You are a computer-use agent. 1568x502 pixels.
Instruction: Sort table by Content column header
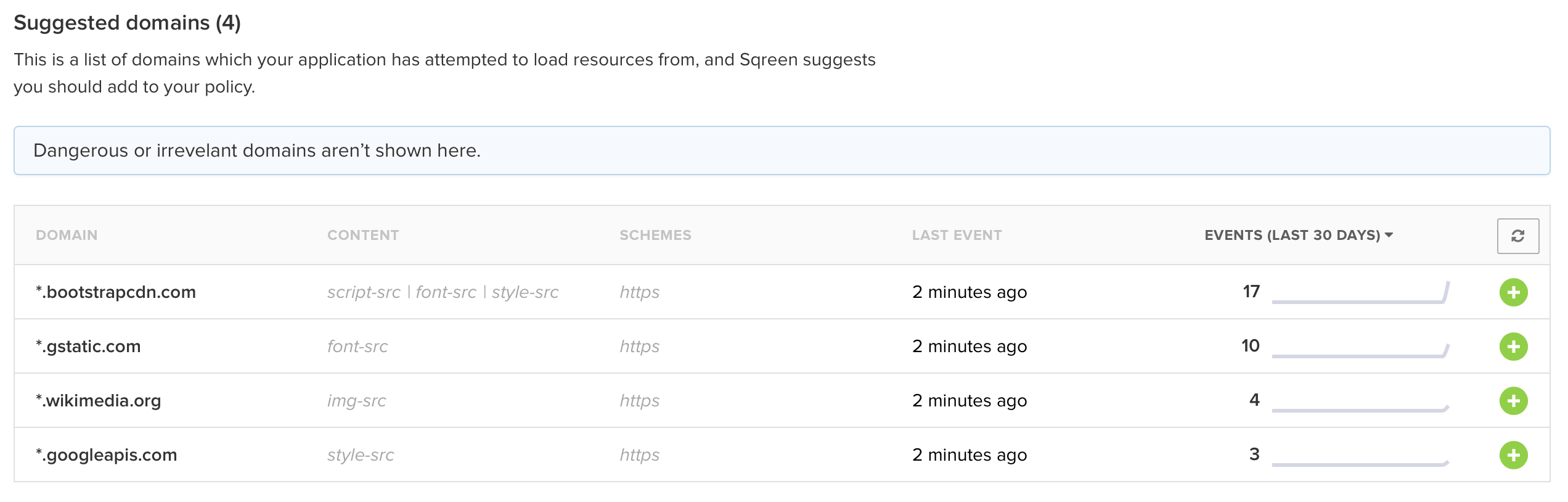(363, 235)
